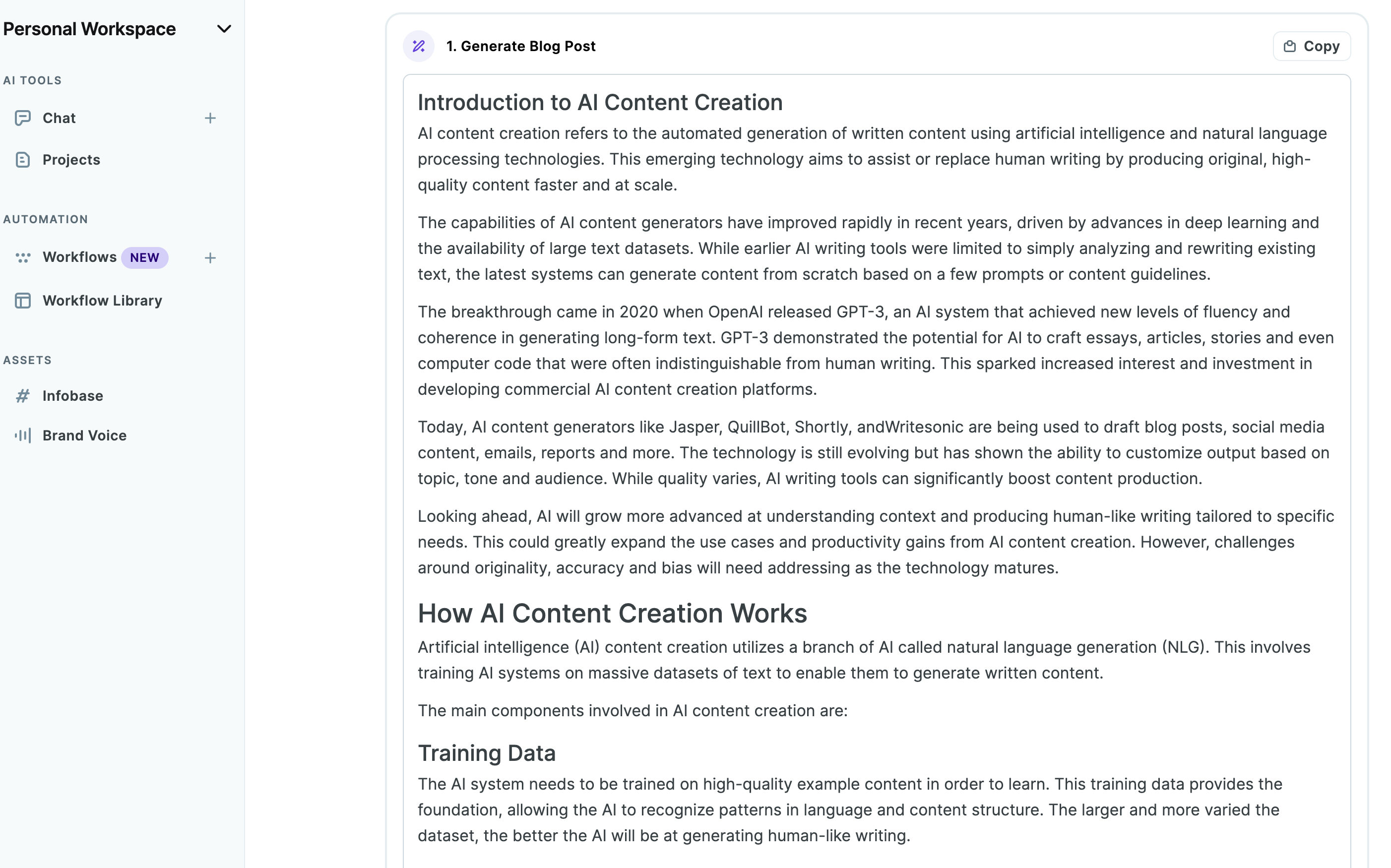This screenshot has height=868, width=1391.
Task: Click the Brand Voice bar chart icon
Action: [x=22, y=434]
